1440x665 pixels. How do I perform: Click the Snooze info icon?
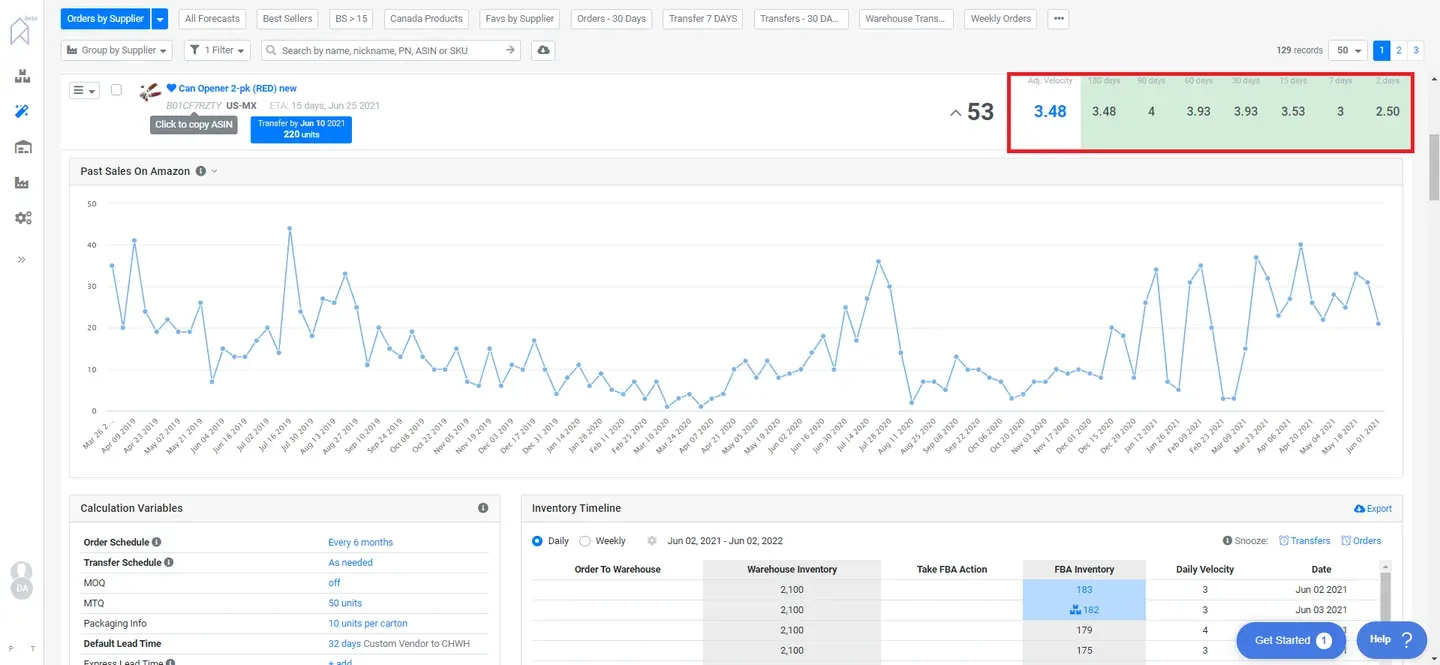1228,541
